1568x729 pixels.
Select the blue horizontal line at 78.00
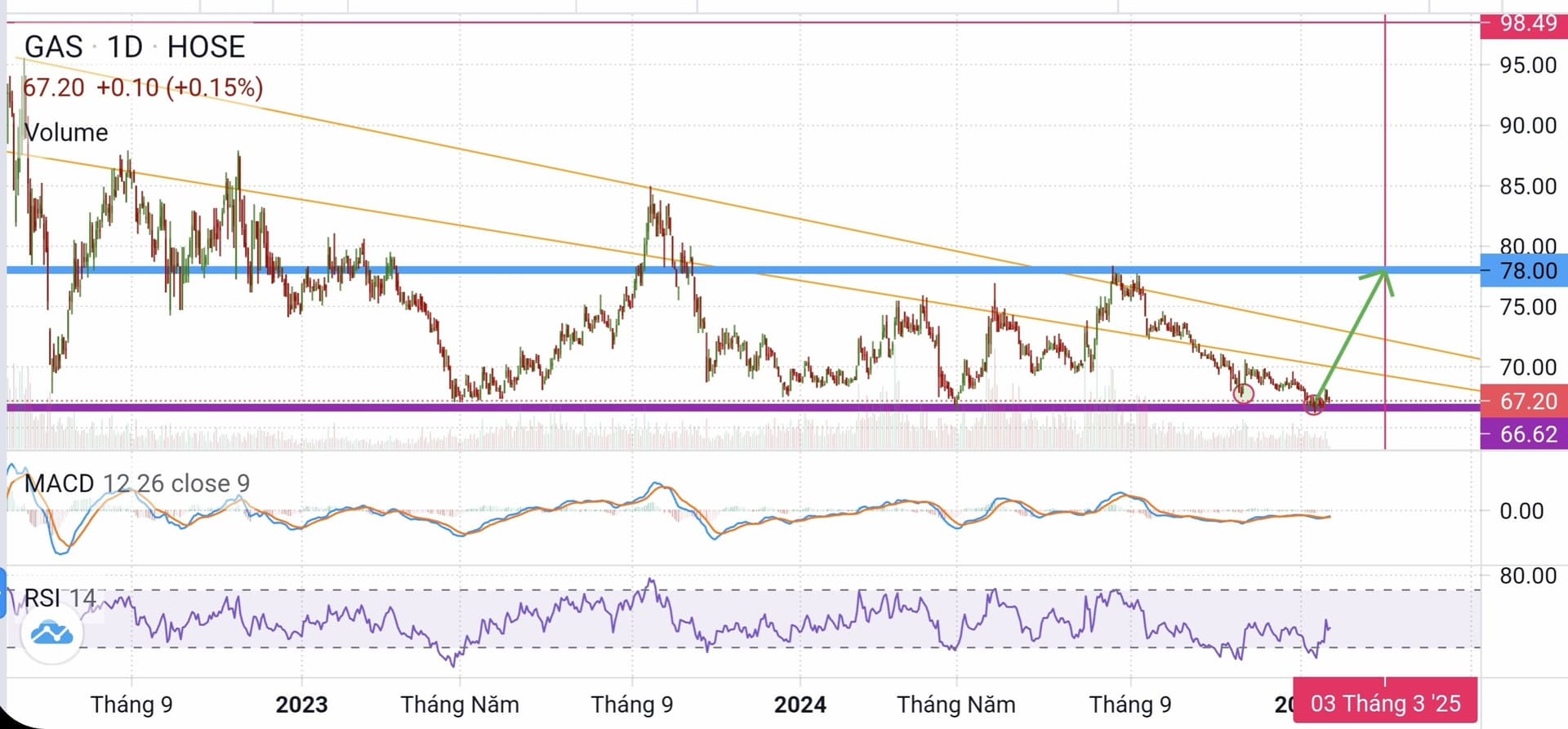point(743,269)
